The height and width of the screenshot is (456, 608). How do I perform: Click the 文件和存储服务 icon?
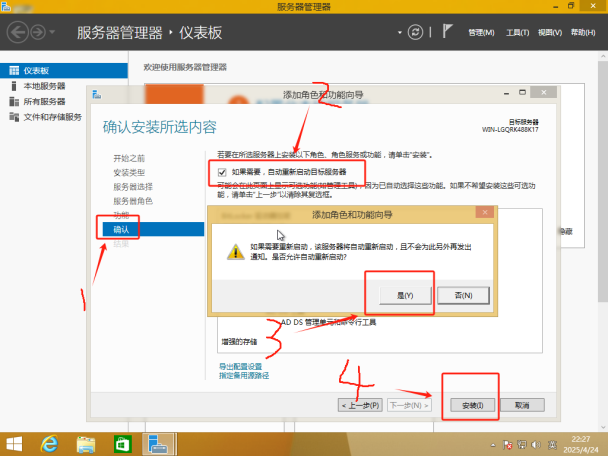pos(14,117)
